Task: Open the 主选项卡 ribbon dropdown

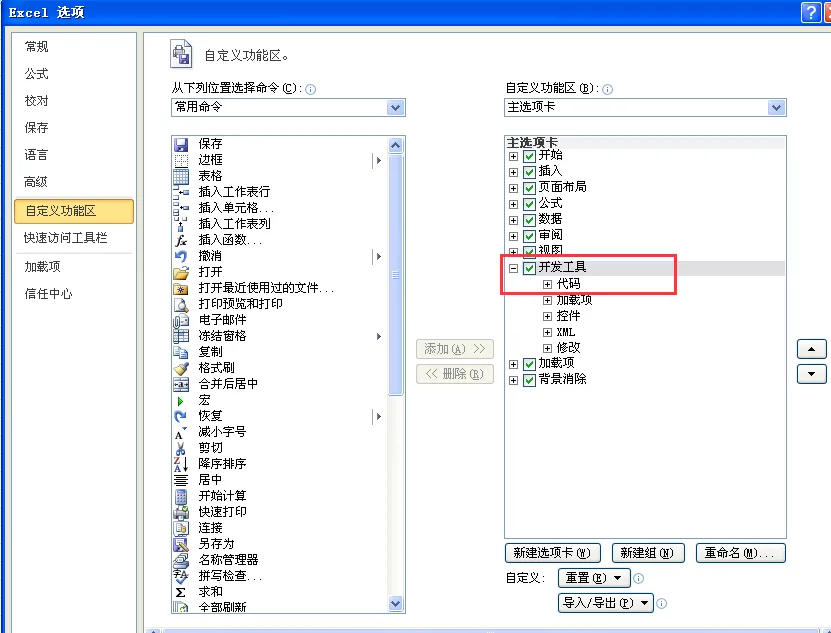Action: (776, 108)
